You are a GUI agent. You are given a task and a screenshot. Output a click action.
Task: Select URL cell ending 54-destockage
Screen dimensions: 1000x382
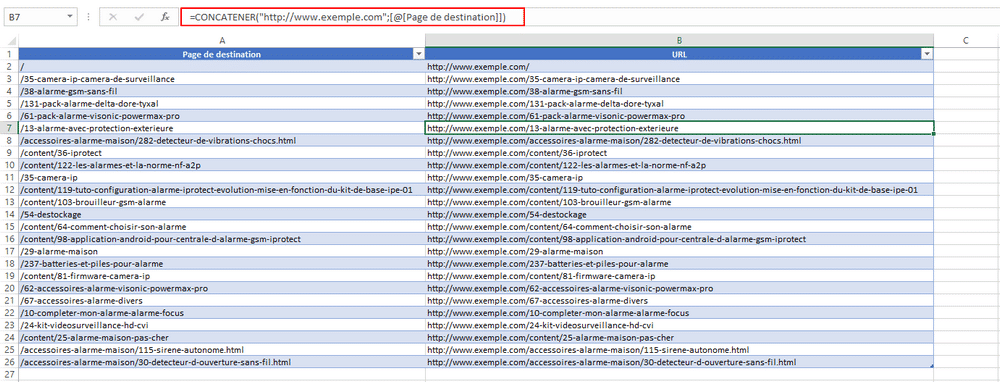pos(679,214)
